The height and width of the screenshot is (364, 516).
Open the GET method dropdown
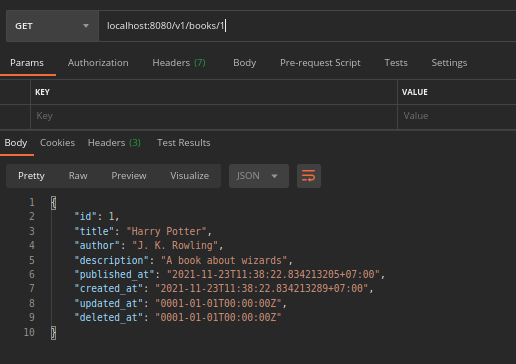(x=52, y=26)
